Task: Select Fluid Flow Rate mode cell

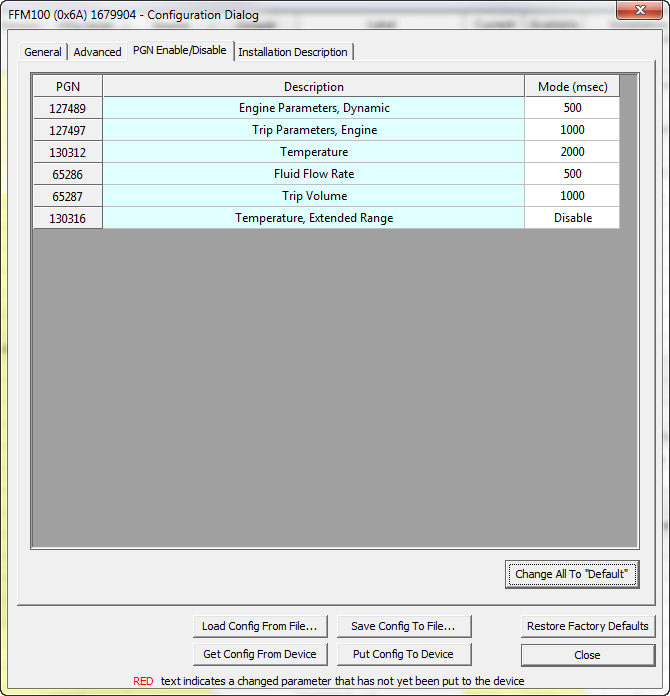Action: [x=572, y=174]
